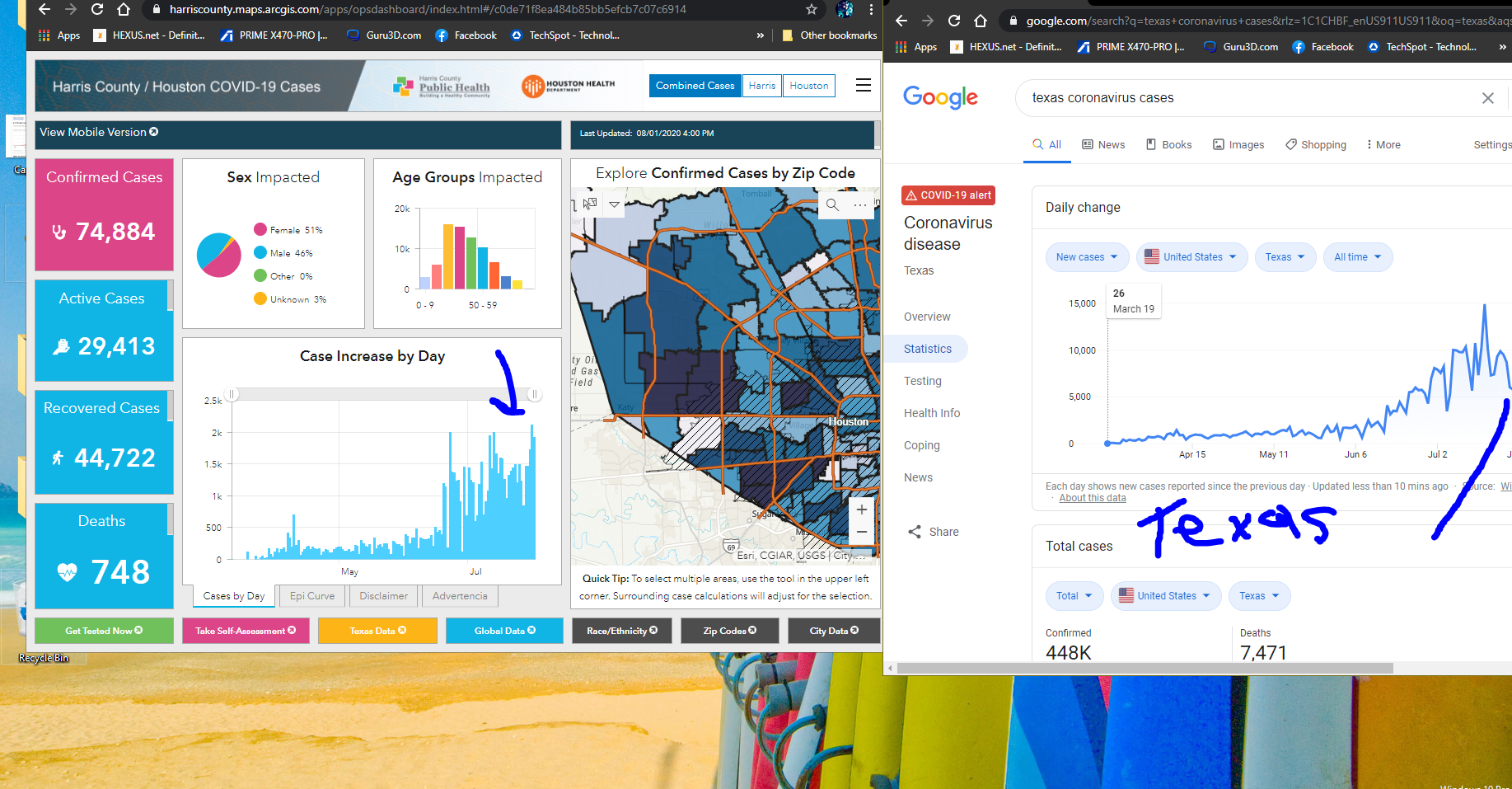Open the Shopping search tab

pos(1316,145)
